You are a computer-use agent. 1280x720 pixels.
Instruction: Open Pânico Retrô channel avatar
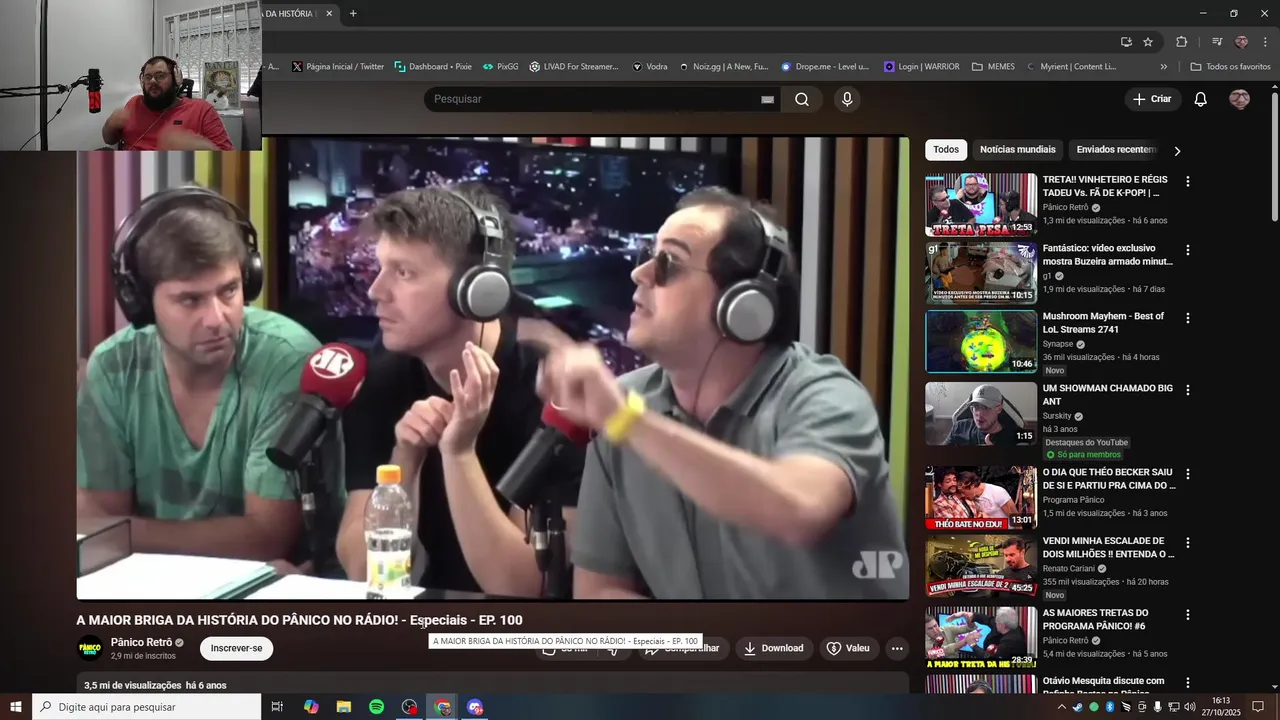click(x=90, y=648)
